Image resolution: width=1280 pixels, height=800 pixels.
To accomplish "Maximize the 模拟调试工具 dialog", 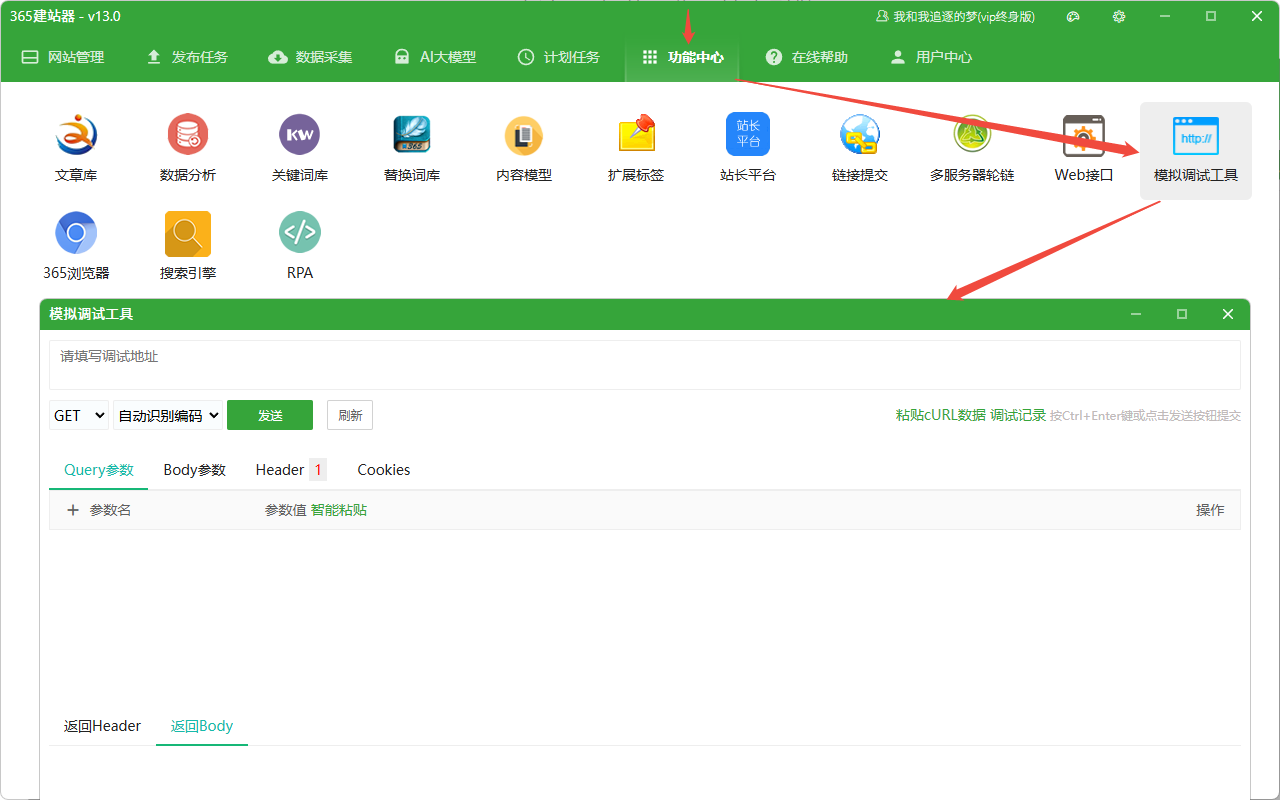I will [x=1182, y=314].
